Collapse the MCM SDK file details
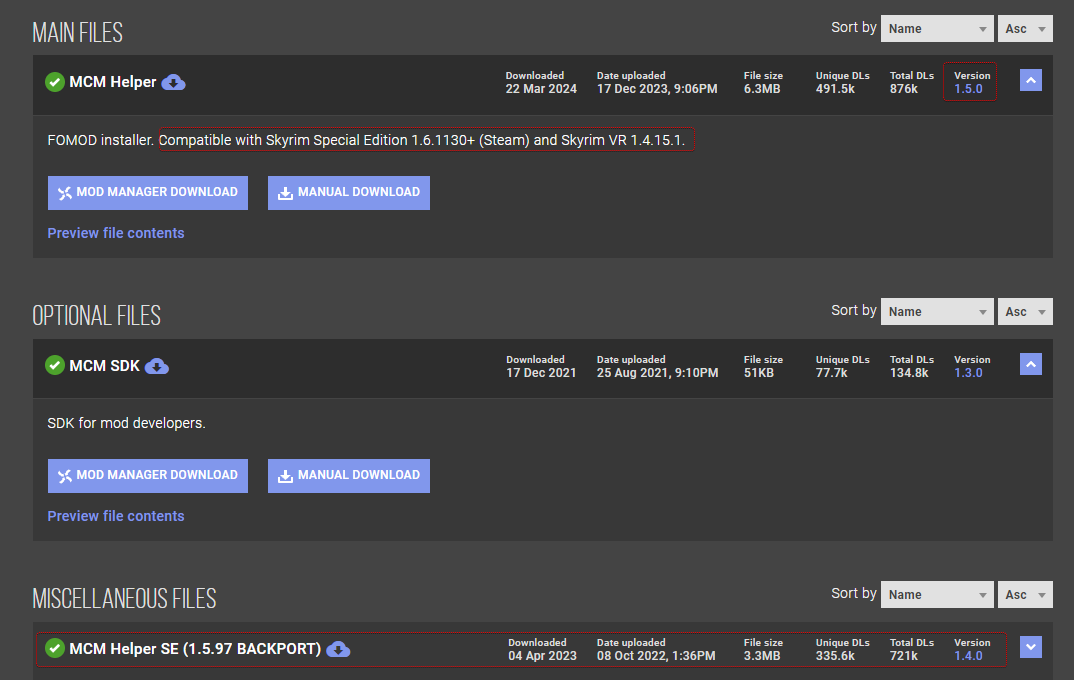The width and height of the screenshot is (1074, 680). (x=1031, y=364)
